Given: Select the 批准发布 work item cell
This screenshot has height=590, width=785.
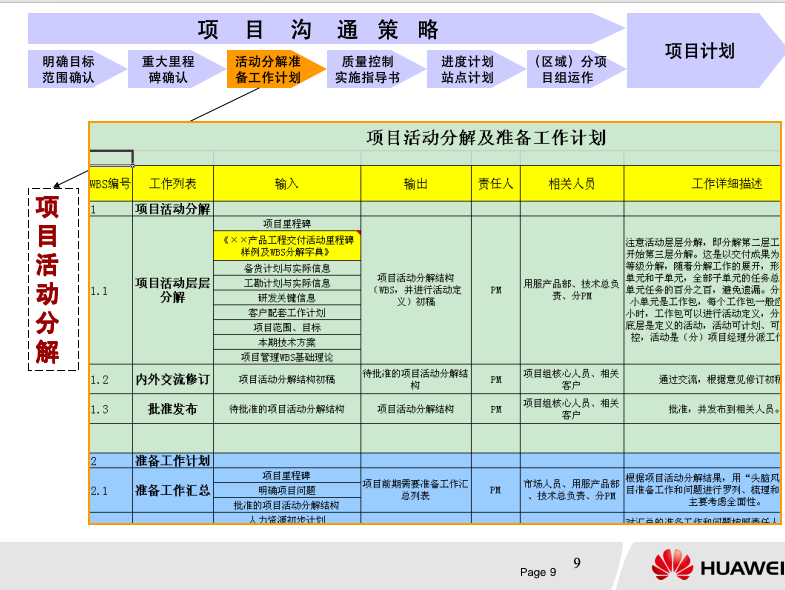Looking at the screenshot, I should click(x=173, y=409).
